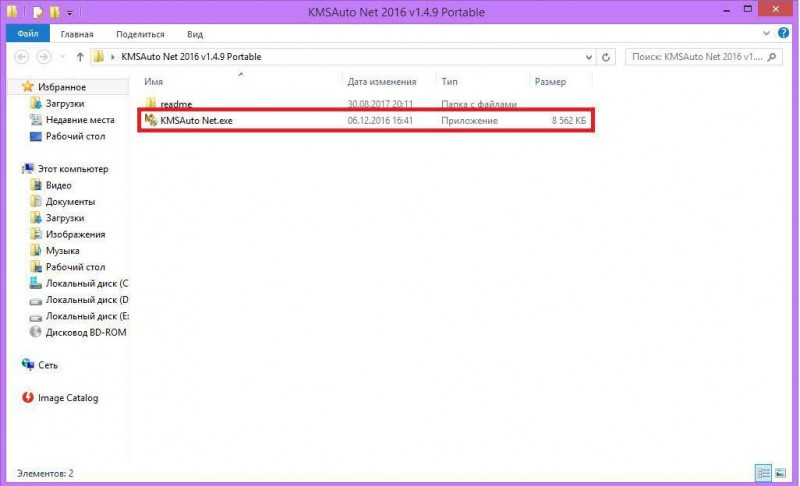
Task: Expand the ribbon with the chevron
Action: point(766,33)
